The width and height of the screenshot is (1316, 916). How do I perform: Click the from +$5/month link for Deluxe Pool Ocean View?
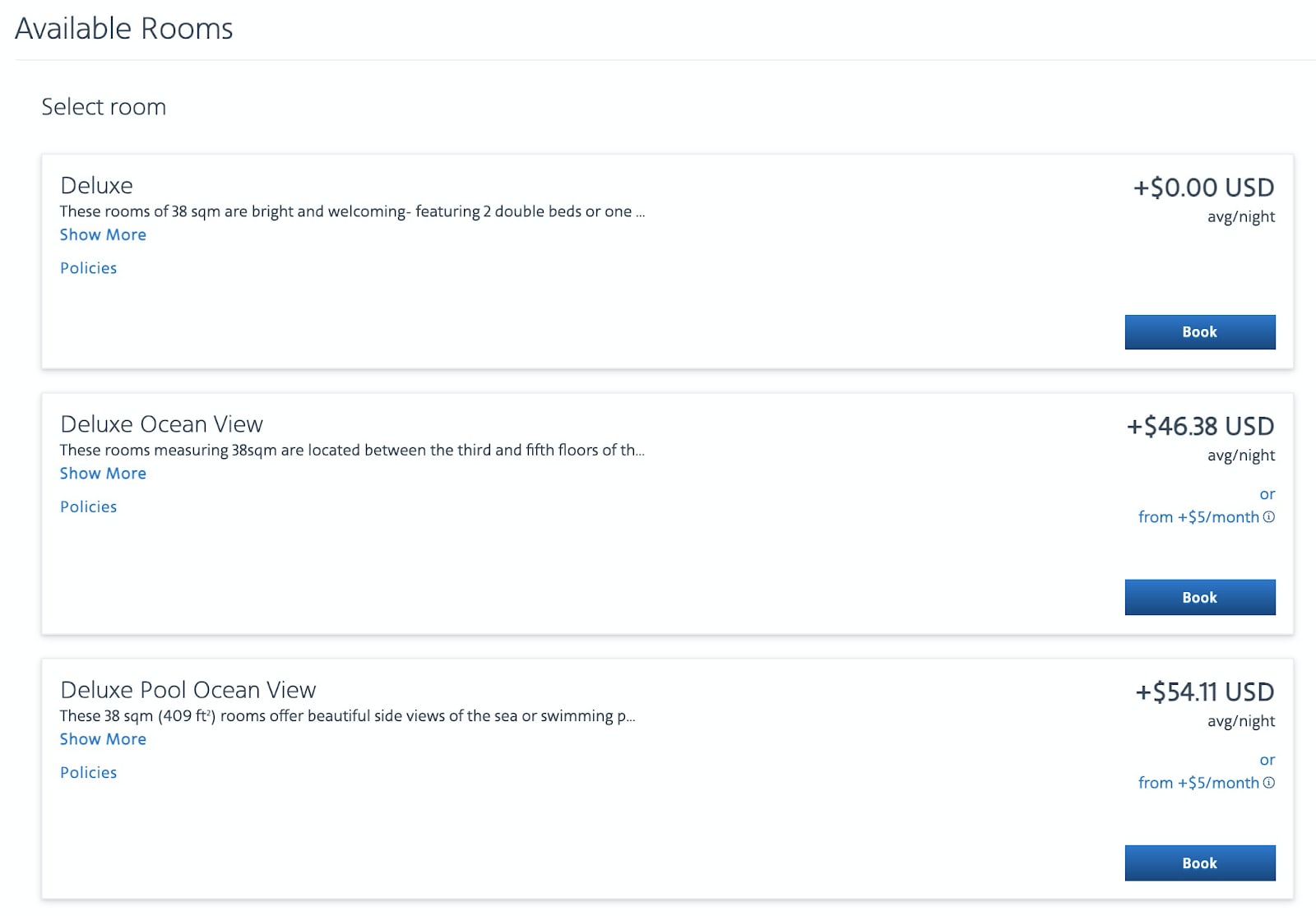tap(1198, 783)
